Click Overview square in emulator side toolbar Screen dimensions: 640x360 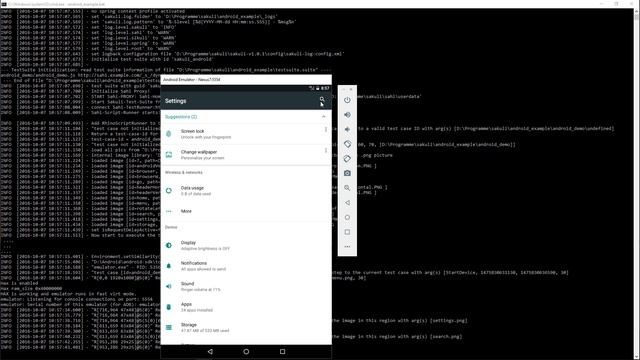[x=347, y=232]
